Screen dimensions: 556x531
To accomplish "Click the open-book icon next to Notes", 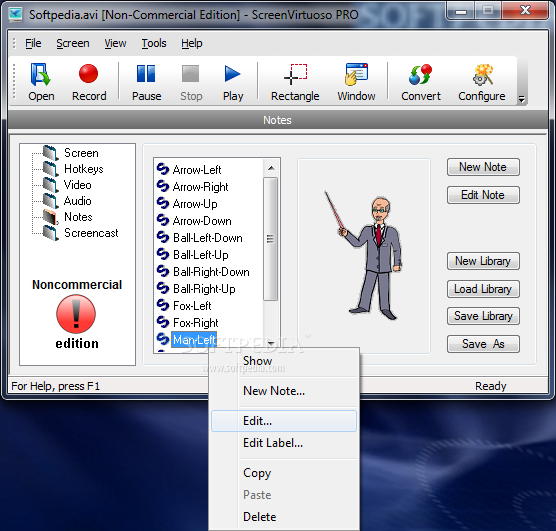I will click(51, 217).
